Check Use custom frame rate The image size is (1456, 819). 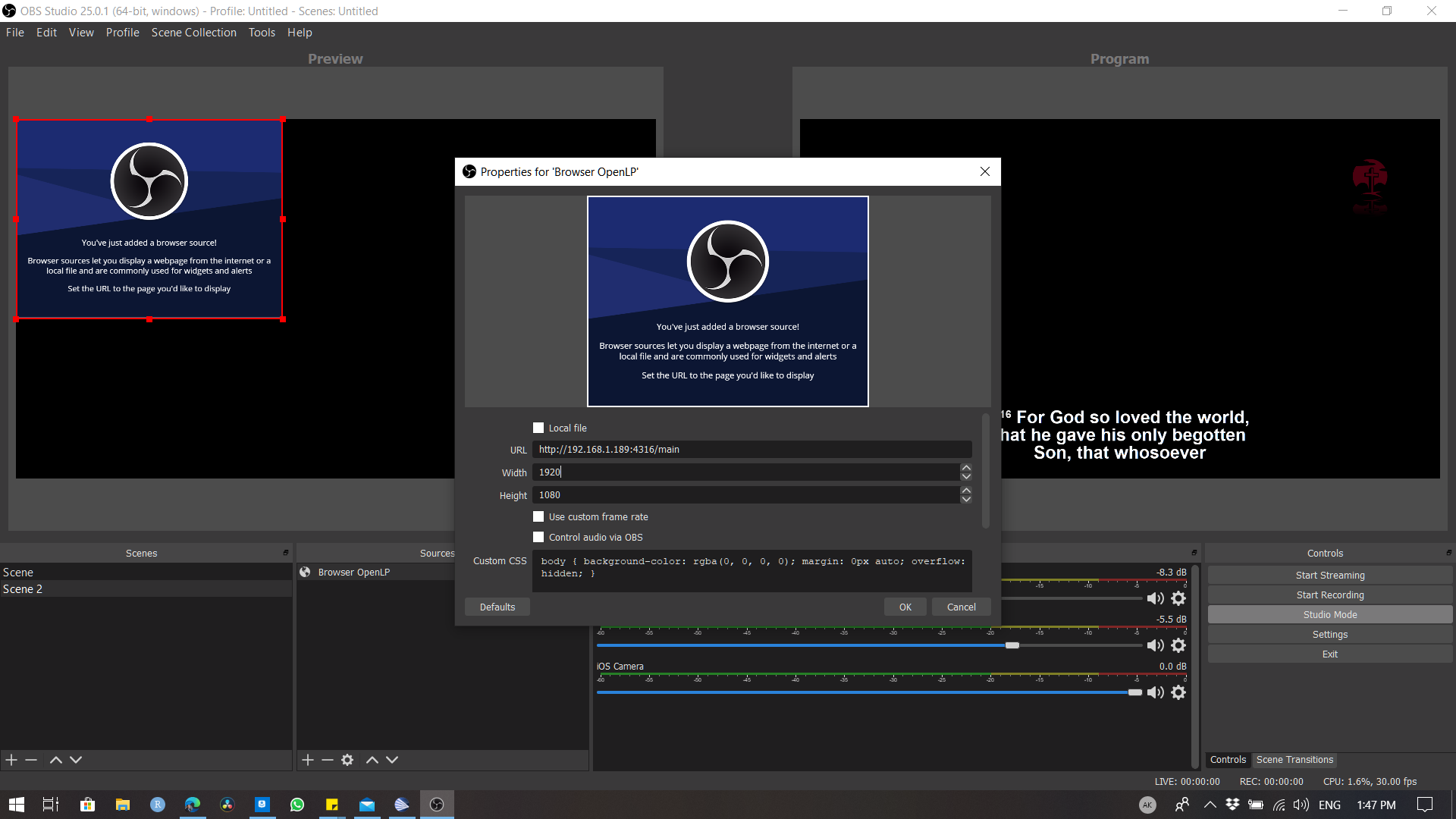[x=538, y=516]
